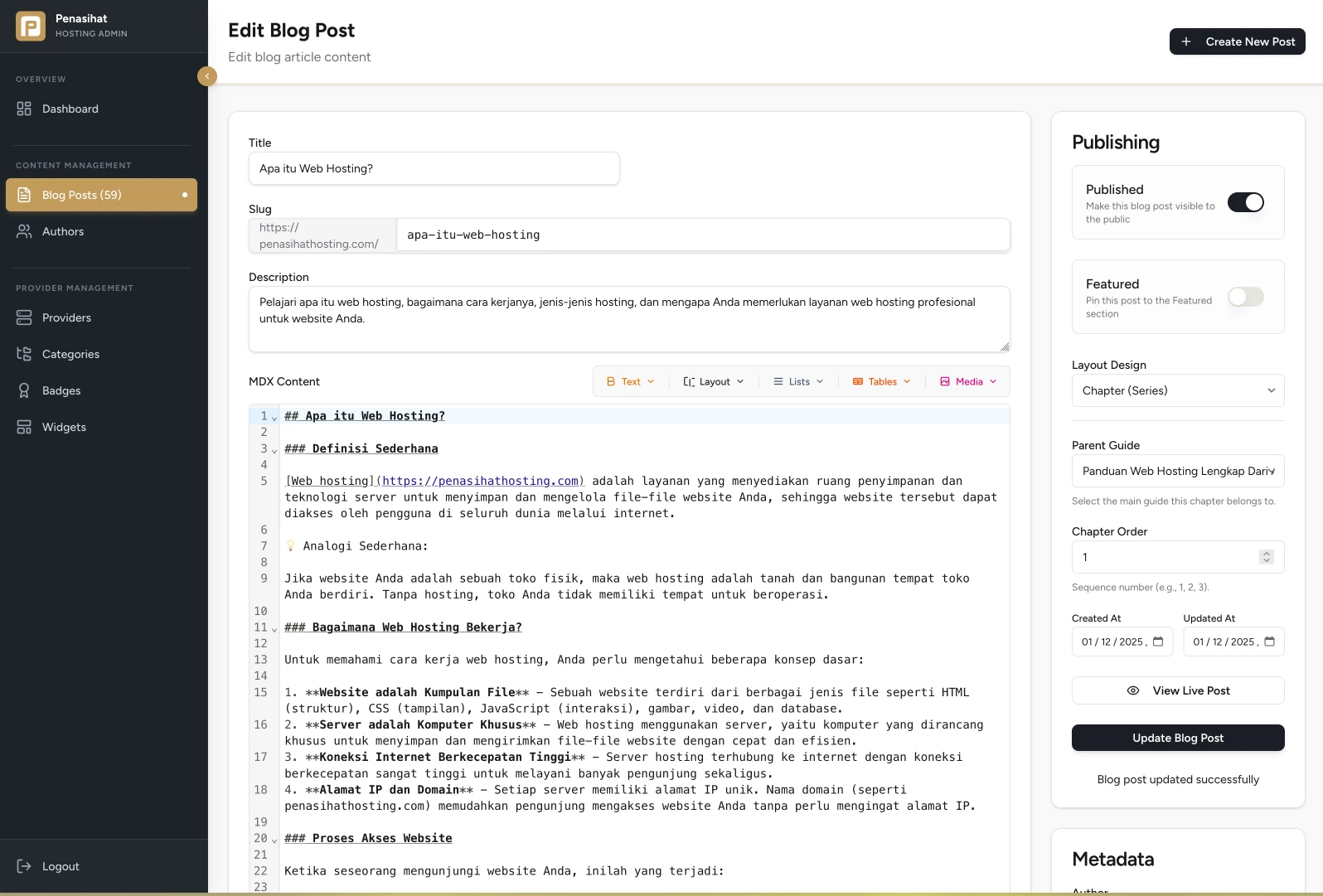This screenshot has height=896, width=1323.
Task: Click the eye icon on View Live Post
Action: click(x=1133, y=690)
